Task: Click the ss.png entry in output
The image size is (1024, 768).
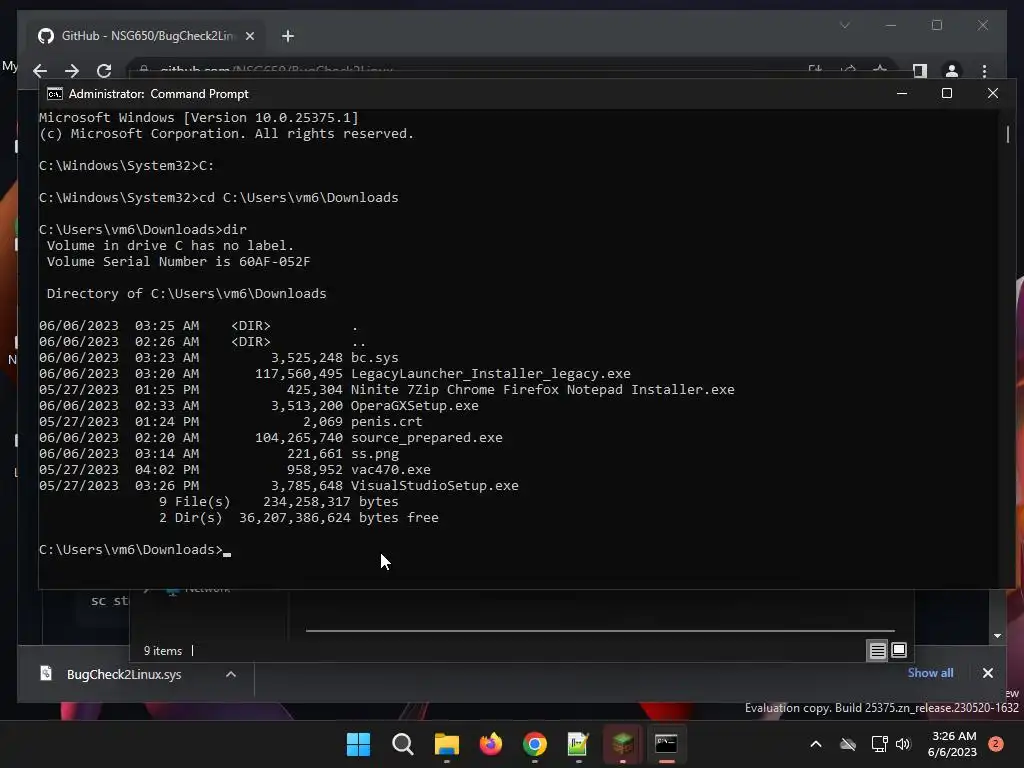Action: (375, 454)
